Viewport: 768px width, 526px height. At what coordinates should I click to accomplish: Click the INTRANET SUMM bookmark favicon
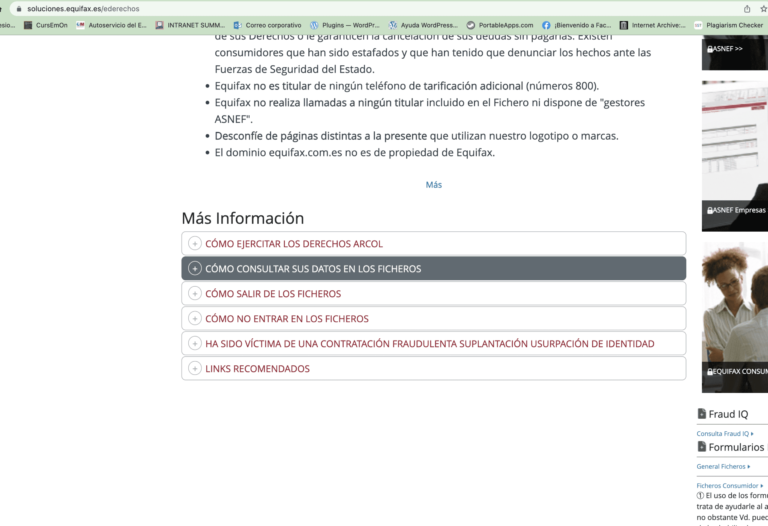point(159,25)
